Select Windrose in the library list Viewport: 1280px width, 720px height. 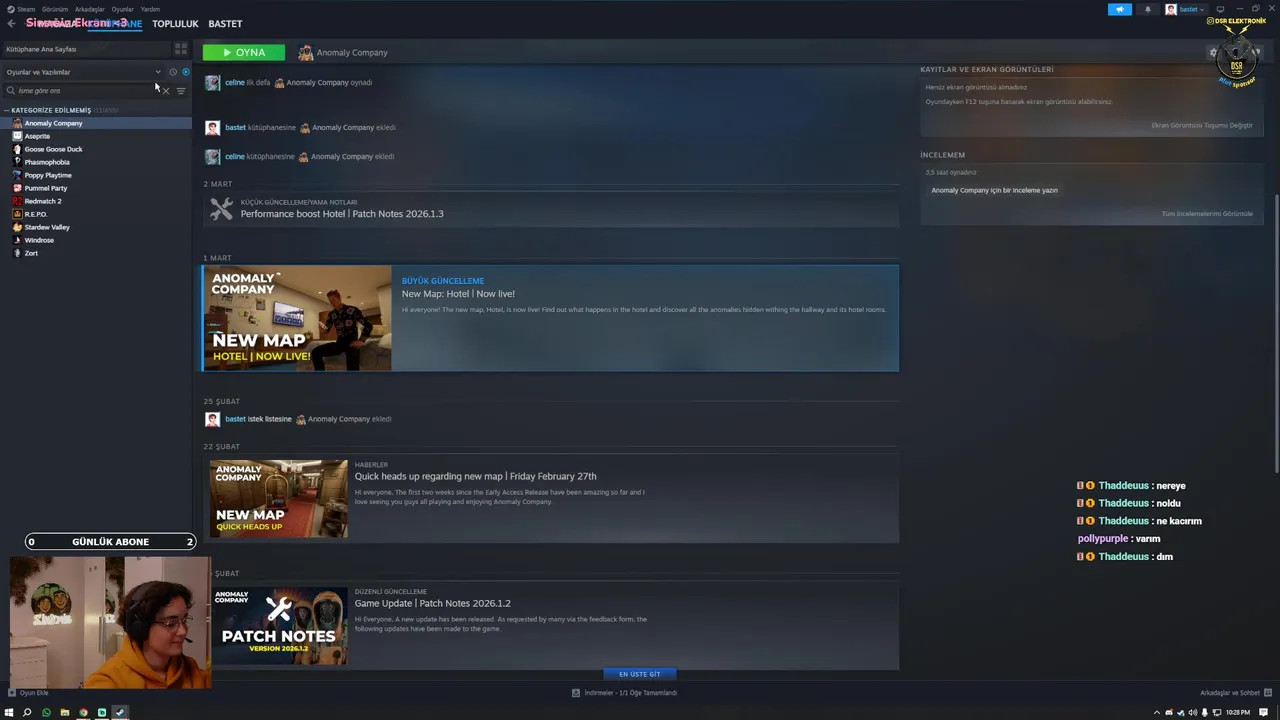96,240
